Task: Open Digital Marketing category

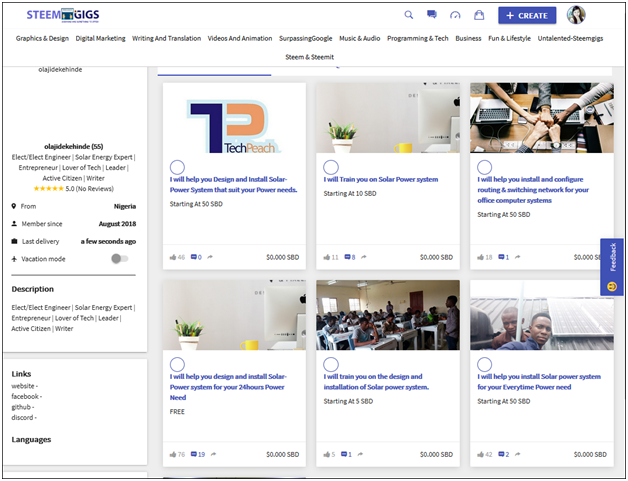Action: pos(100,38)
